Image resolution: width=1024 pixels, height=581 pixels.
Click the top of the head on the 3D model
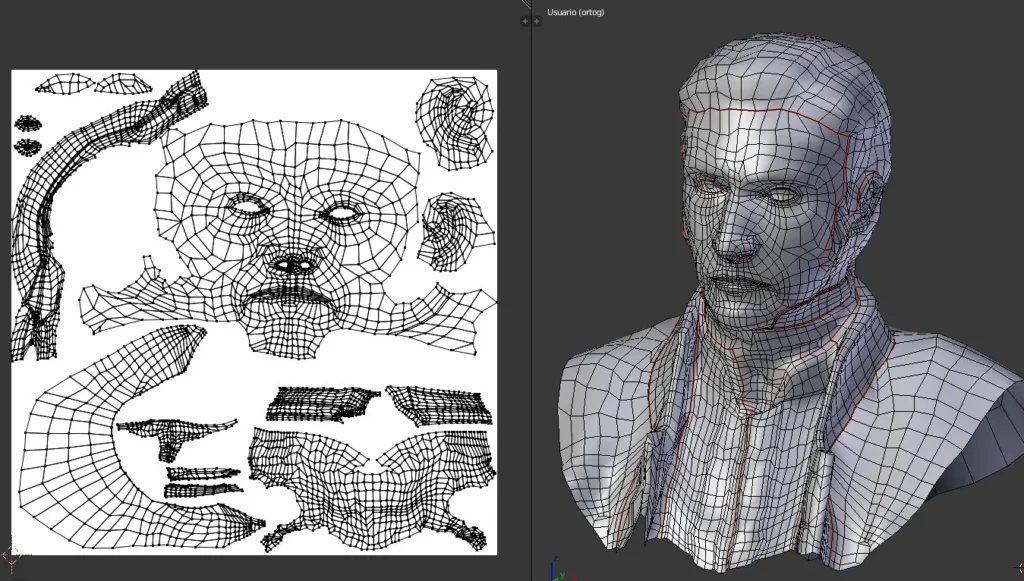tap(780, 60)
